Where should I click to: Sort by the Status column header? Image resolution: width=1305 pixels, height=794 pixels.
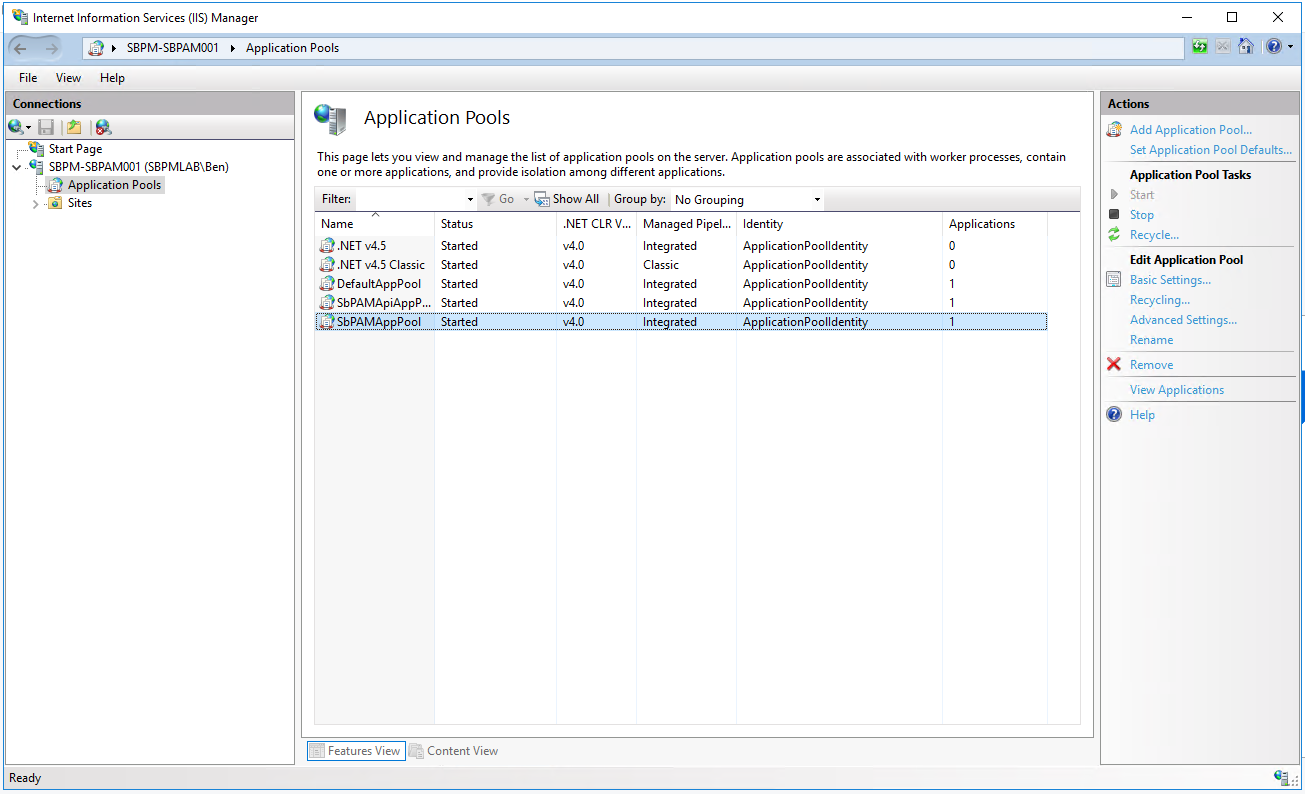tap(457, 224)
